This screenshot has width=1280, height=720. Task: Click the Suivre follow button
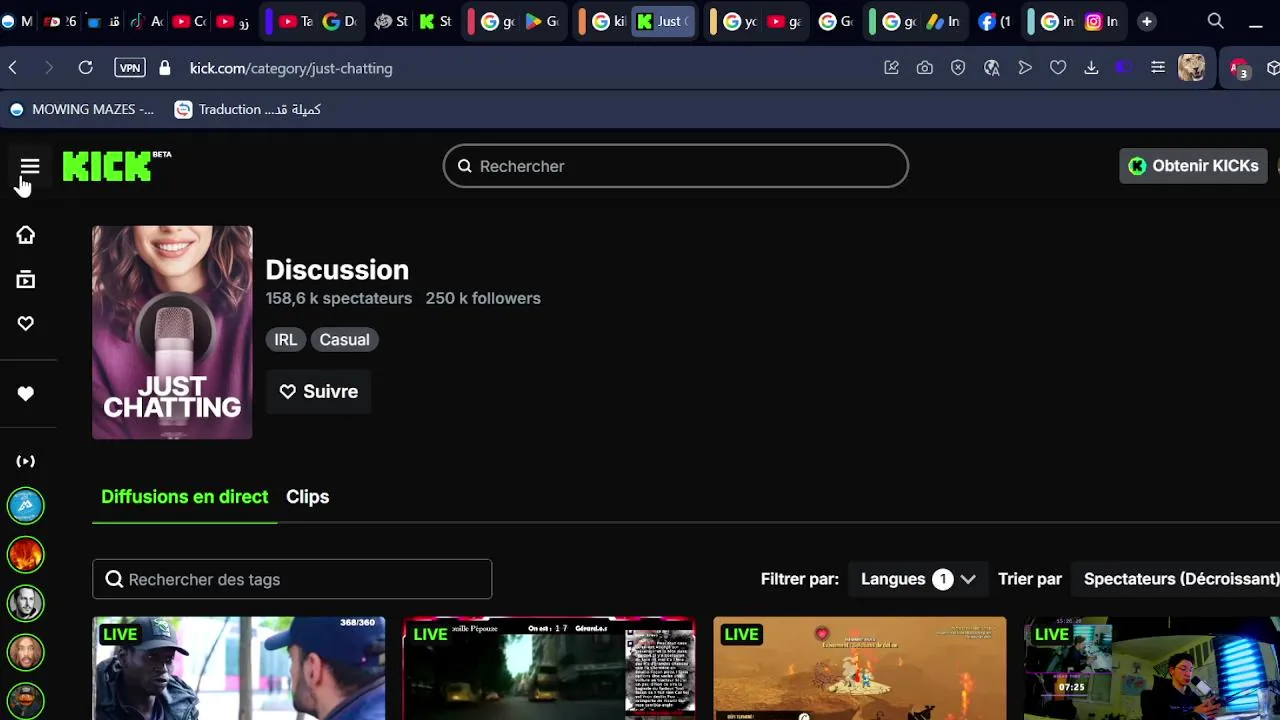[318, 392]
